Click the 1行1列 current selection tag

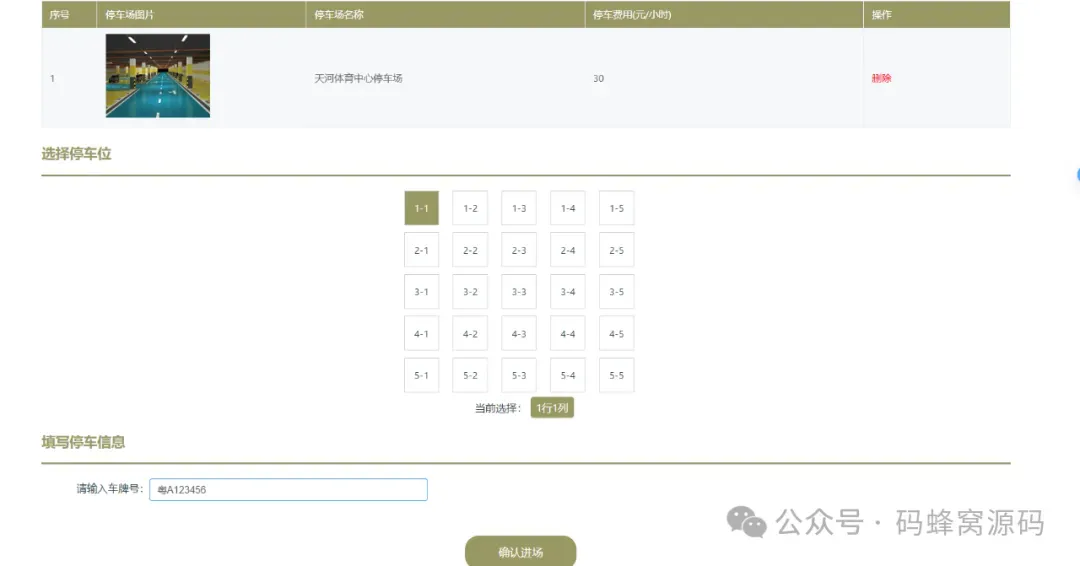[552, 408]
